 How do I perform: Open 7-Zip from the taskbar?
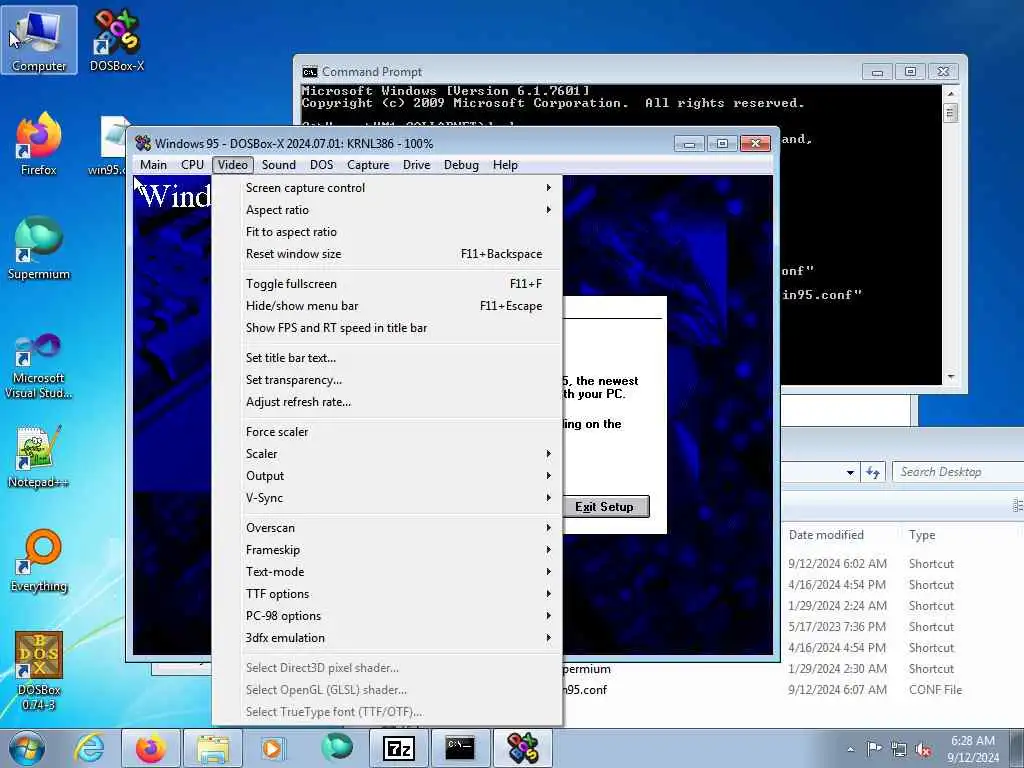click(x=398, y=748)
